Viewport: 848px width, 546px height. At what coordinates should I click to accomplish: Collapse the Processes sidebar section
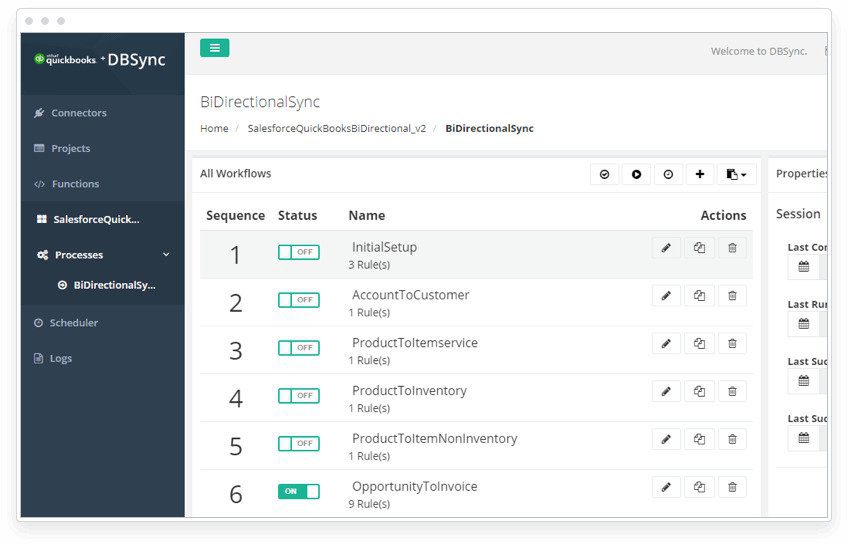[166, 255]
